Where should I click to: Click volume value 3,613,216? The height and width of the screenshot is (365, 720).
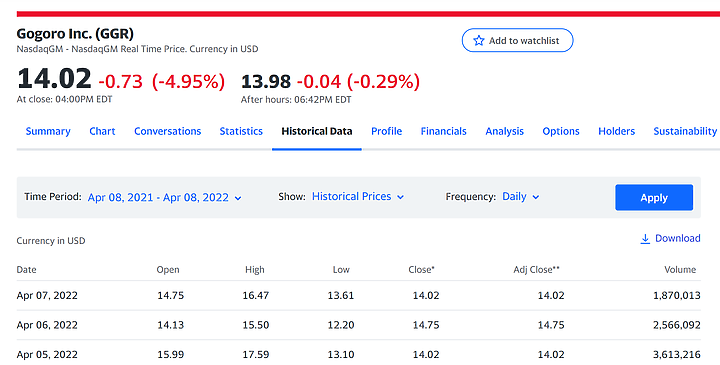tap(677, 354)
